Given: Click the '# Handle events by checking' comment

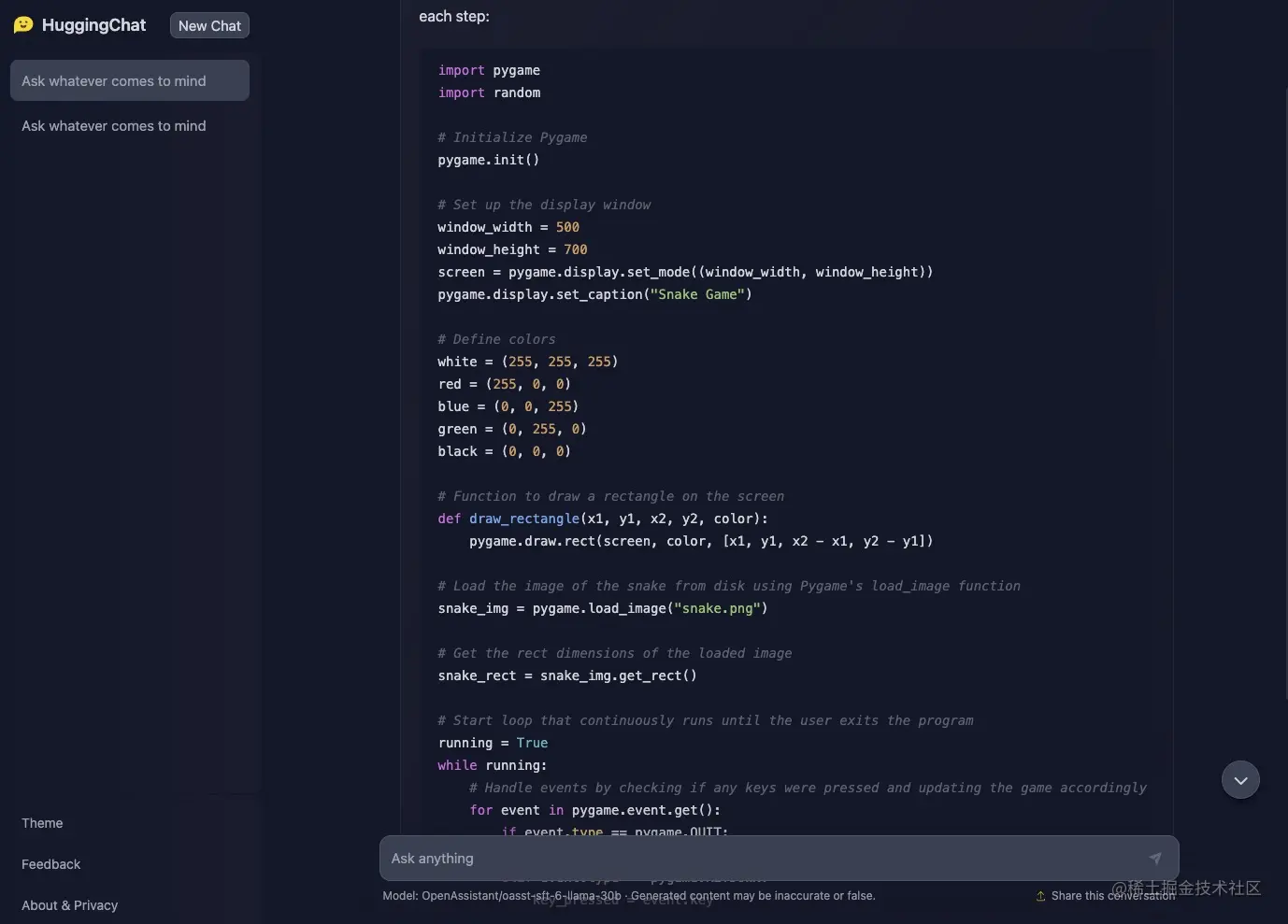Looking at the screenshot, I should click(x=808, y=788).
